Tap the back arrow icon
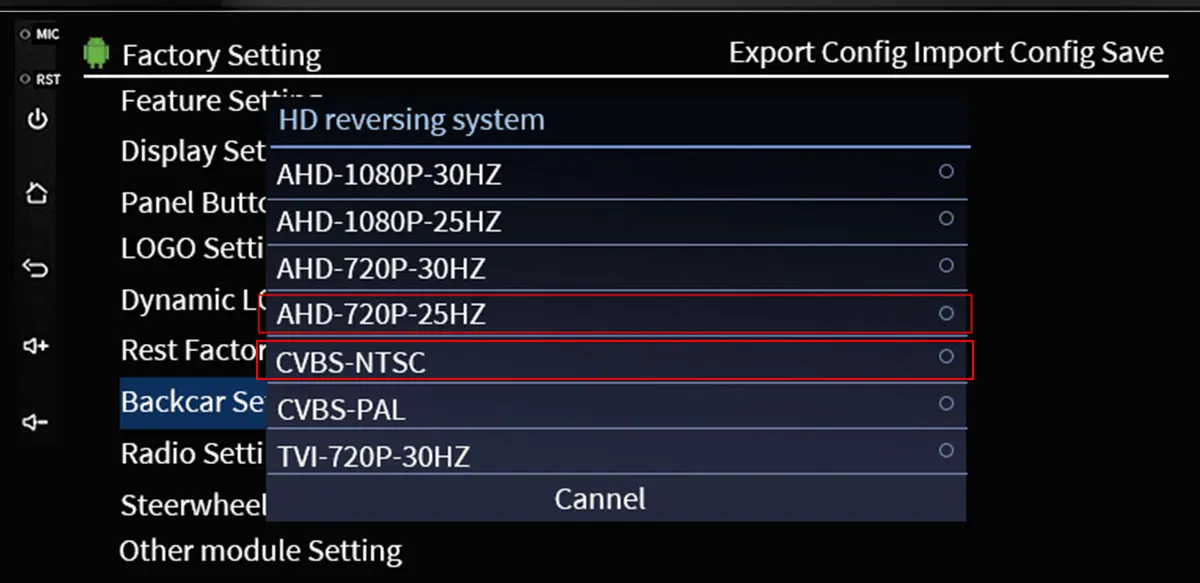 click(x=37, y=268)
